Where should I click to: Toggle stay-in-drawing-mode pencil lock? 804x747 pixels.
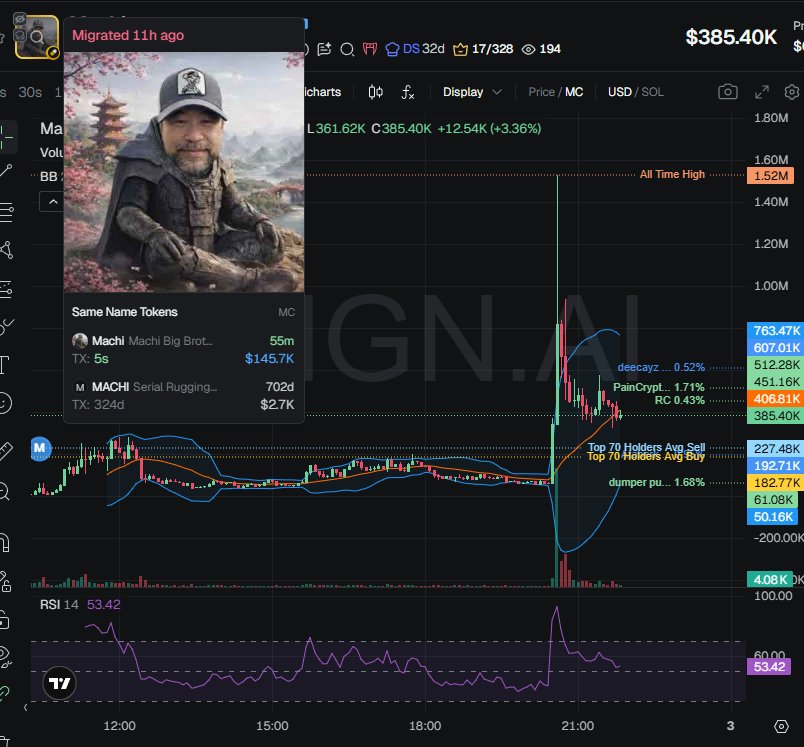[5, 581]
